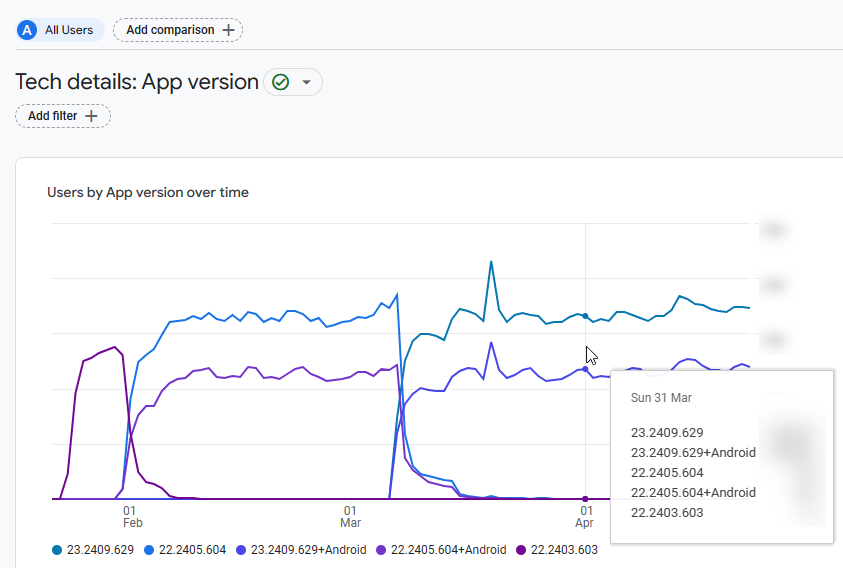Click 22.2403.603 row in the tooltip
This screenshot has width=843, height=568.
pos(667,512)
